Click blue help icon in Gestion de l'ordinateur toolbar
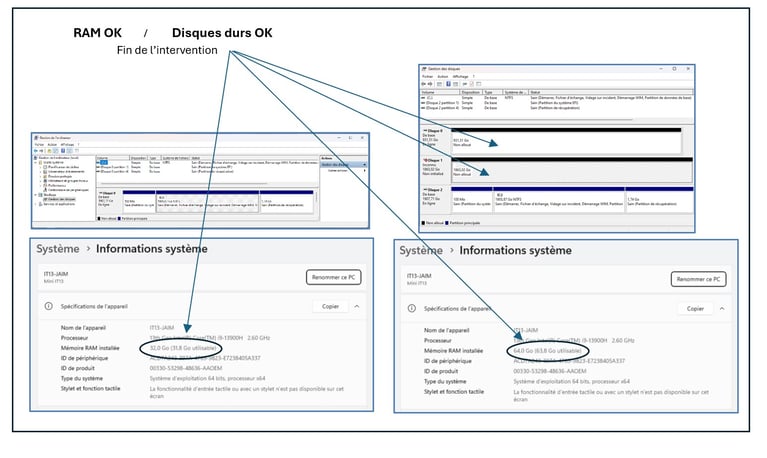 pyautogui.click(x=63, y=151)
